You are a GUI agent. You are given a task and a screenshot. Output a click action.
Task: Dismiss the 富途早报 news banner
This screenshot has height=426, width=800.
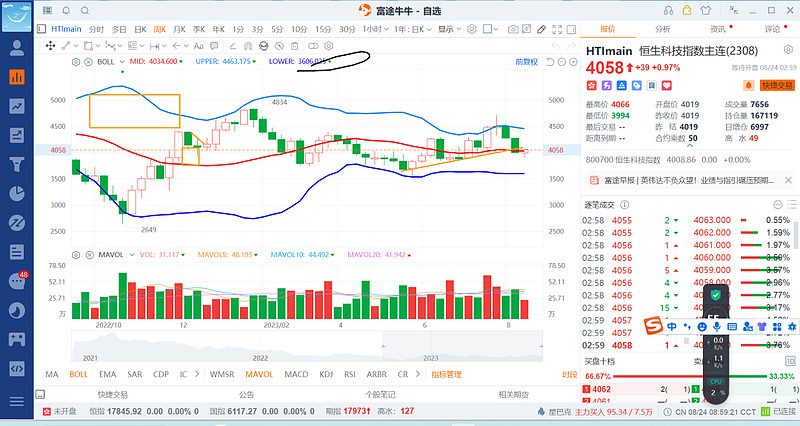point(788,180)
